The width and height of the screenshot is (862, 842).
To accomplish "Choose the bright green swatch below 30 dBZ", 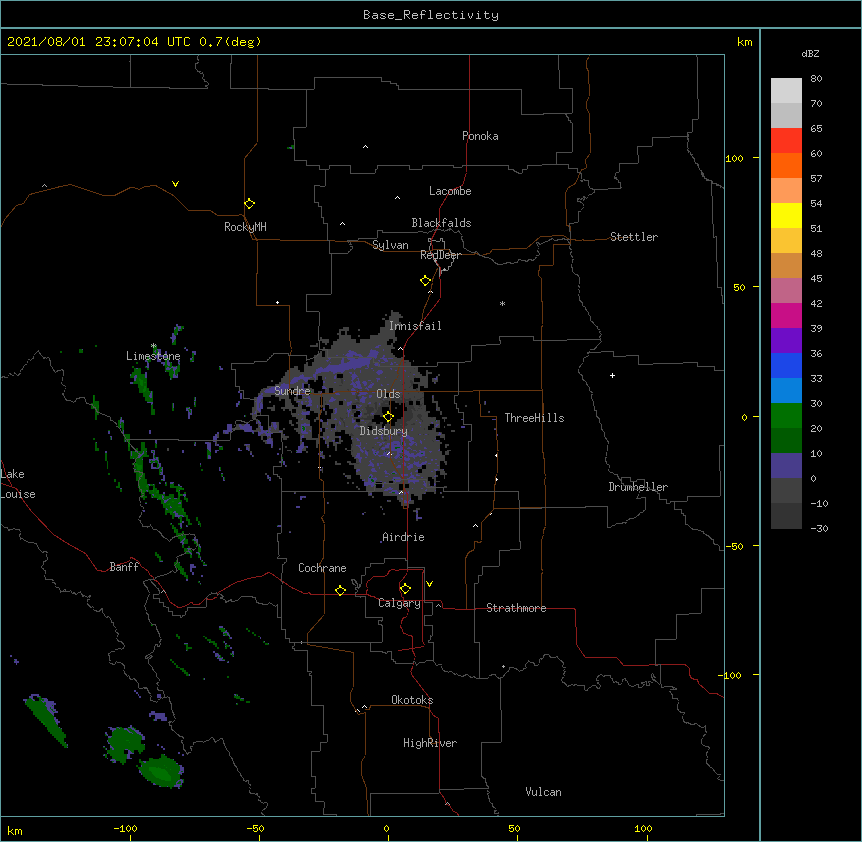I will [786, 416].
